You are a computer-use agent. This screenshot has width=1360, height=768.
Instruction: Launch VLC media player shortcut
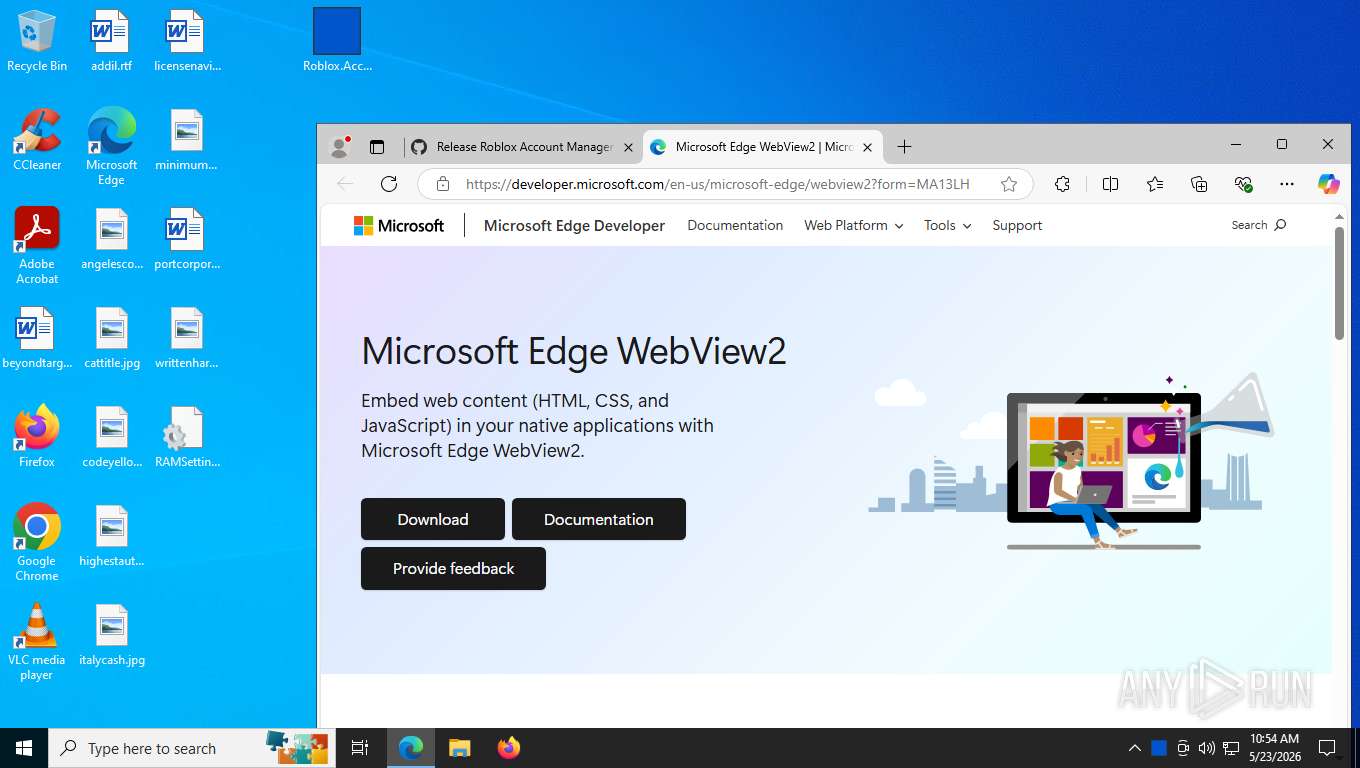[x=37, y=642]
